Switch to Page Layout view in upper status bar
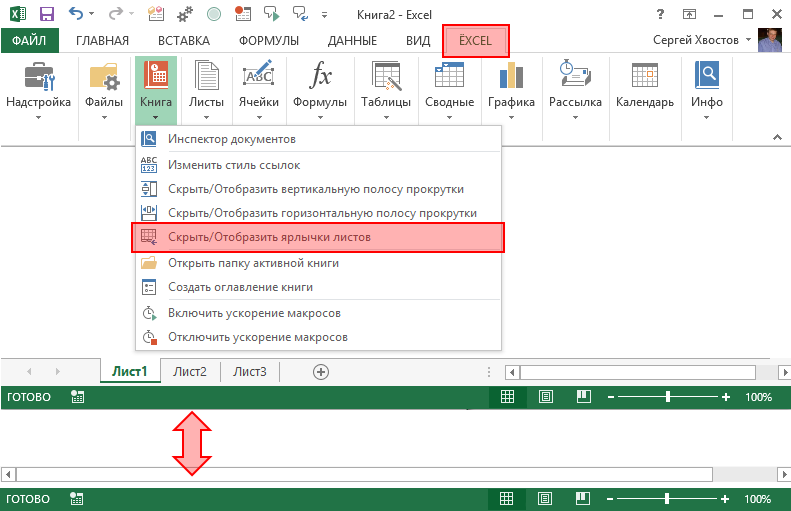 click(x=546, y=397)
